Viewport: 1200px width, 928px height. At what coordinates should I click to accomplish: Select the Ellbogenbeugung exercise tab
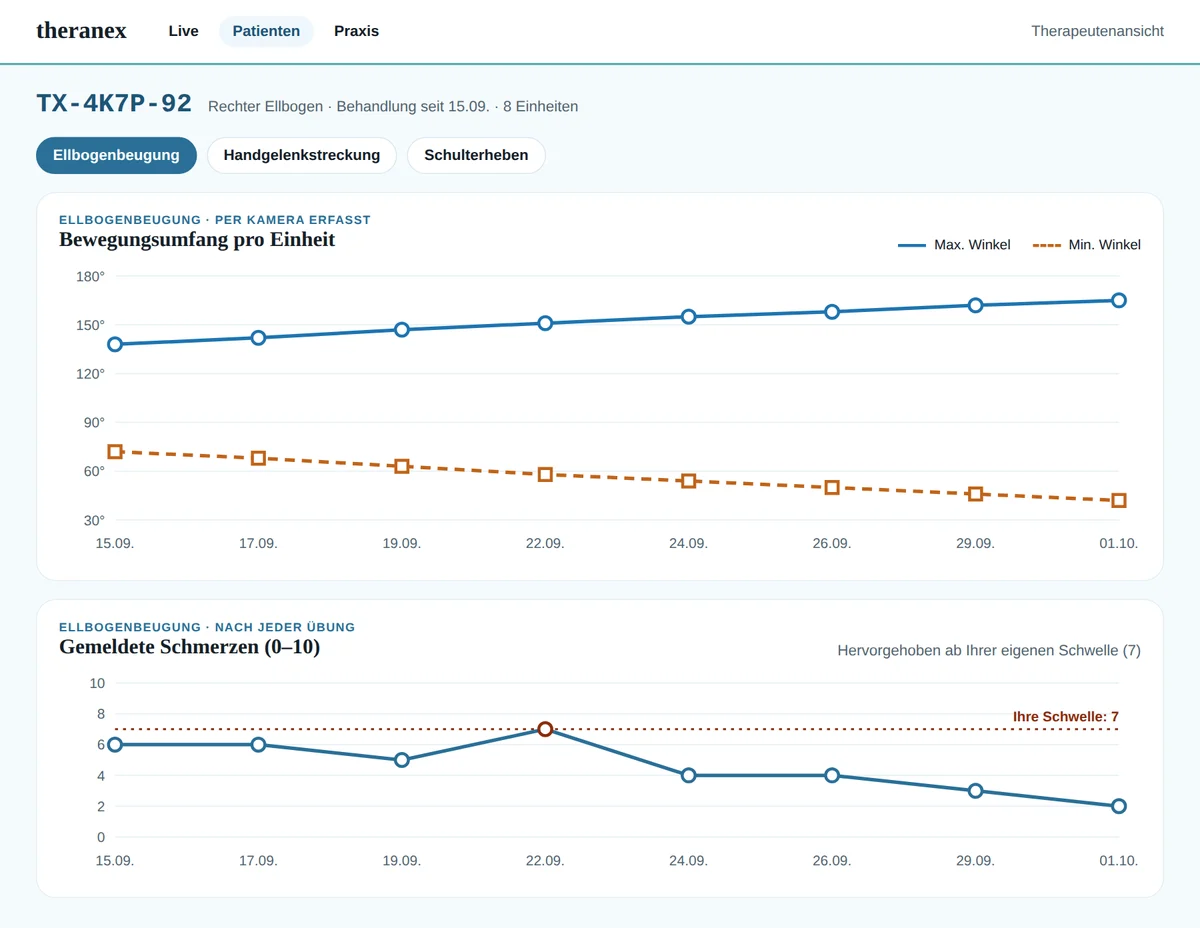click(x=117, y=155)
